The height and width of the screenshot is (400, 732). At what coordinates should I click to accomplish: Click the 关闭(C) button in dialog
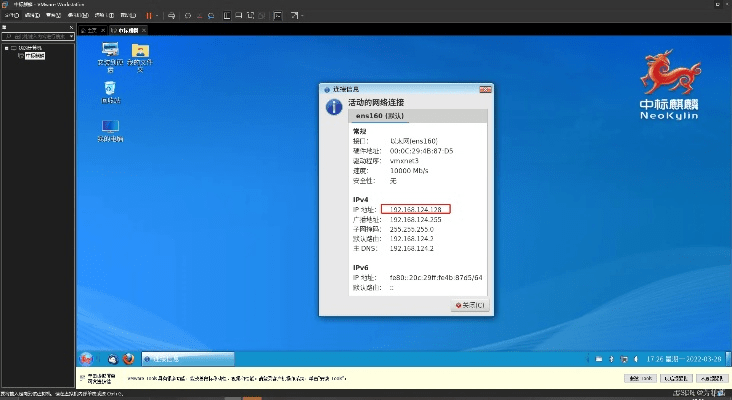pos(469,305)
